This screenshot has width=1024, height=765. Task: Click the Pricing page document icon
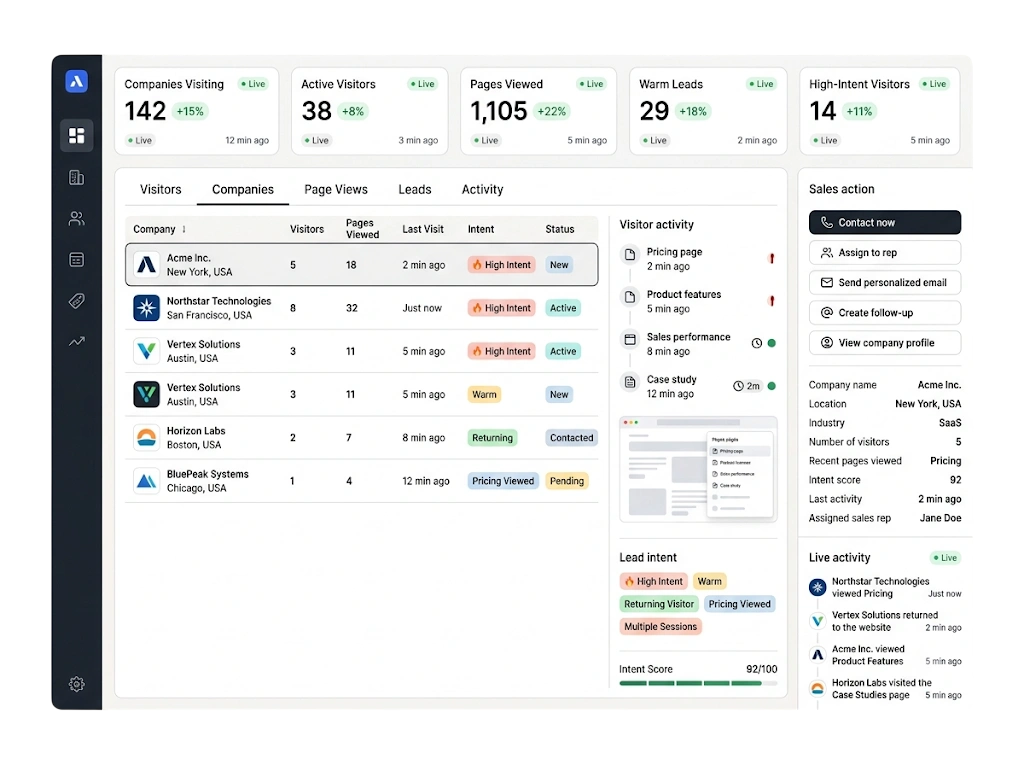point(630,255)
